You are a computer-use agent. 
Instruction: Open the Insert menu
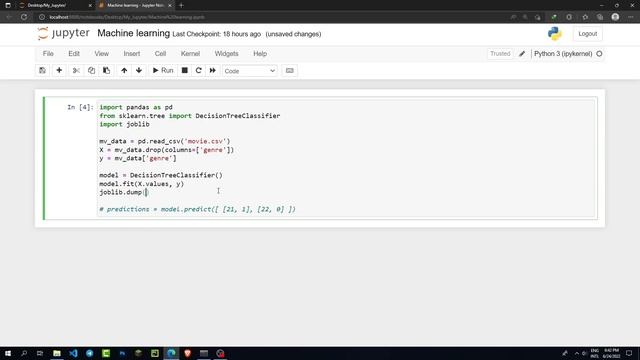click(132, 54)
